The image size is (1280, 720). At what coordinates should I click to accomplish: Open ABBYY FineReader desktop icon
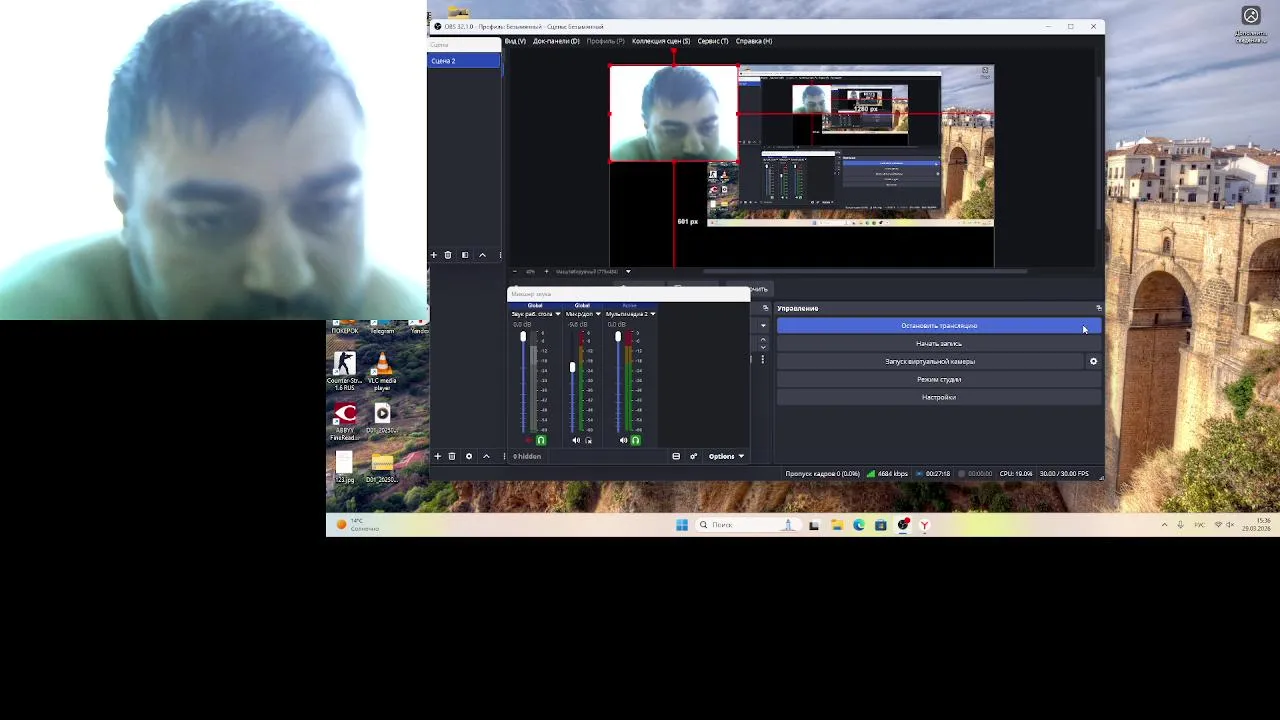click(344, 421)
